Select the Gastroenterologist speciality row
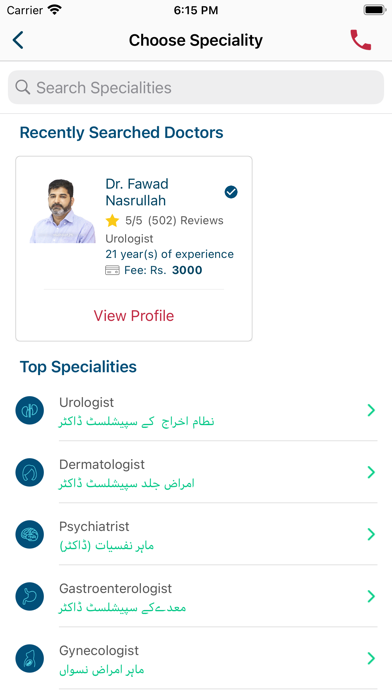Viewport: 392px width, 696px height. (196, 597)
